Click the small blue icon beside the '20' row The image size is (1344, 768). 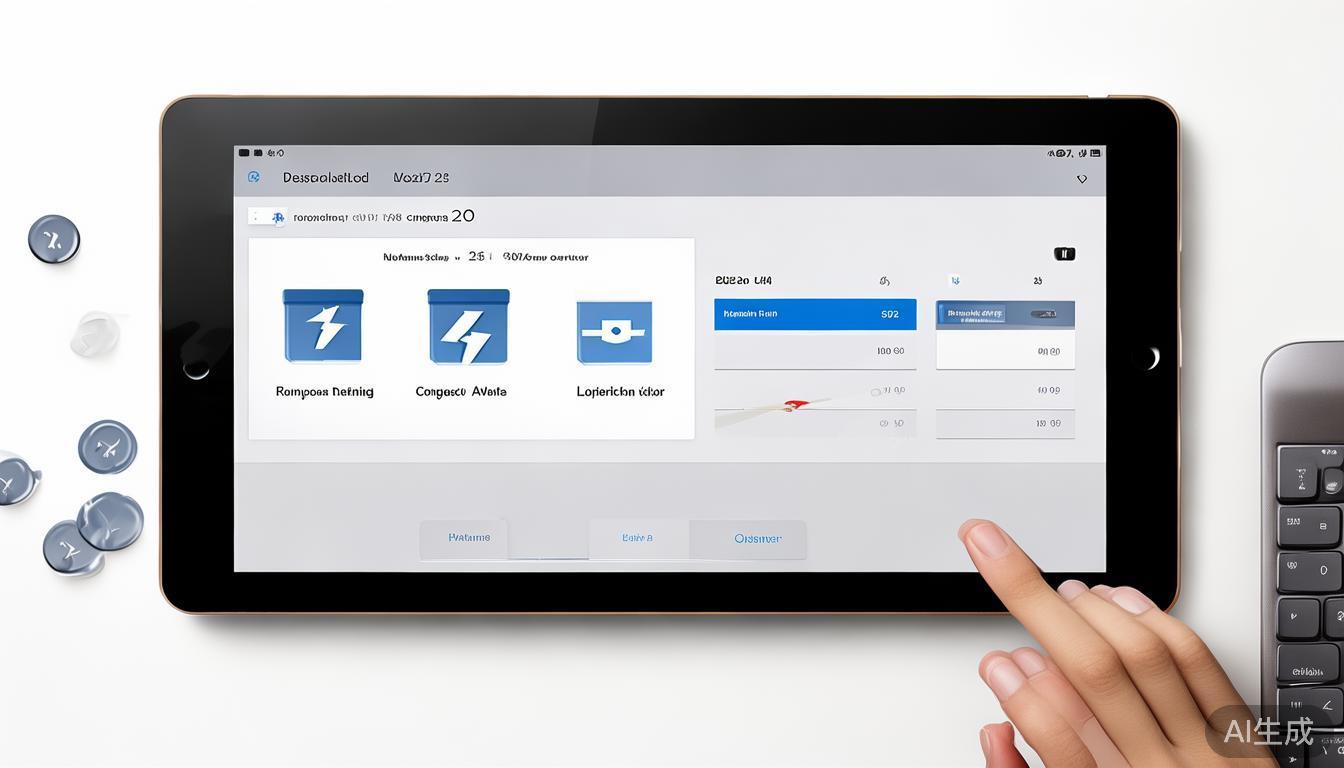(278, 216)
